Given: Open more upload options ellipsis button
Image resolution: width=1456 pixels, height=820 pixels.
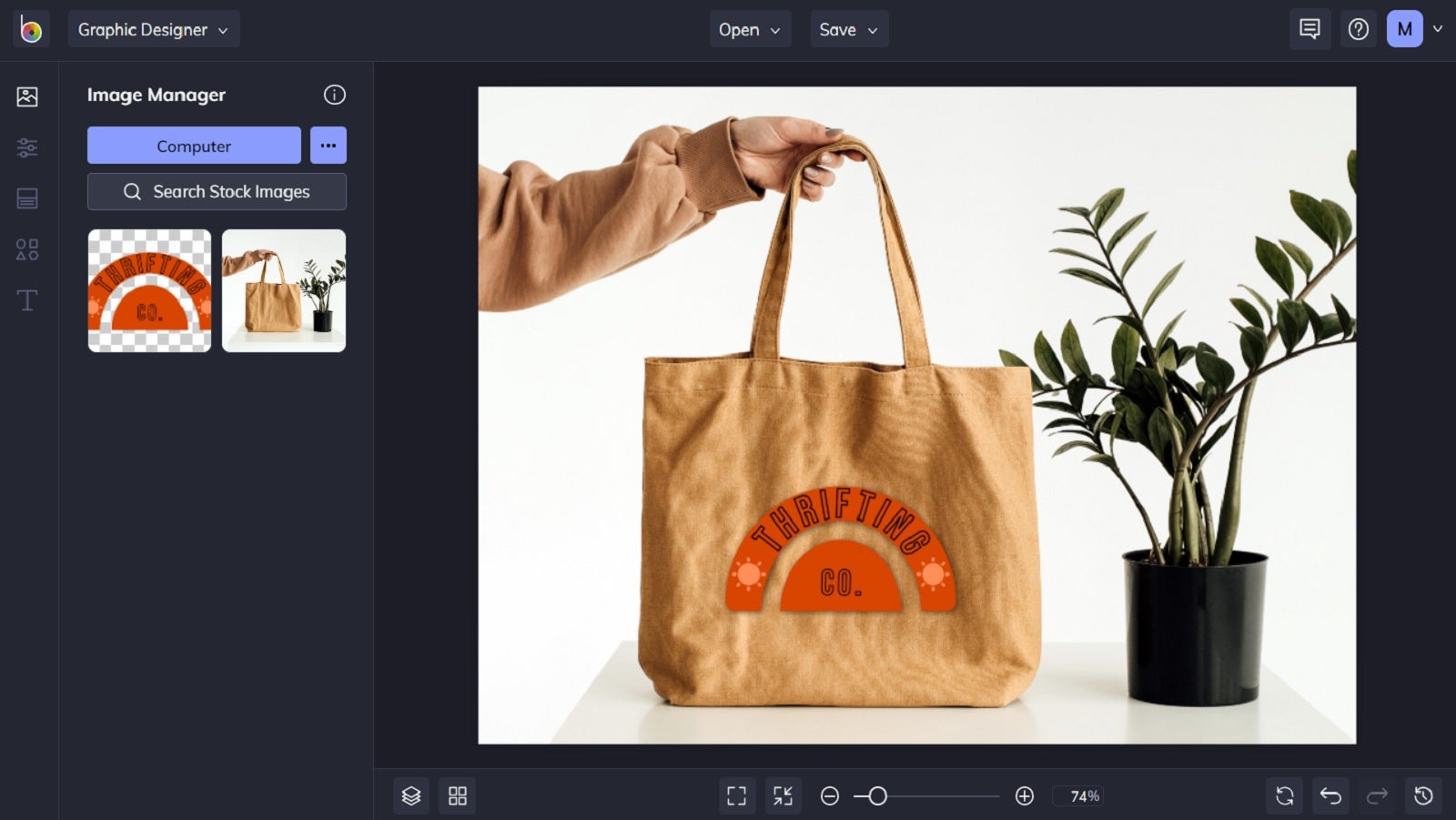Looking at the screenshot, I should click(329, 146).
